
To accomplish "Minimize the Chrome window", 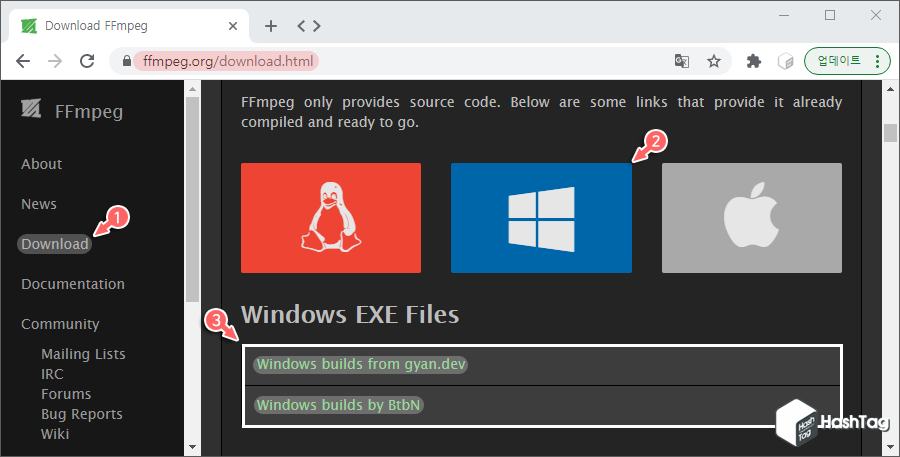I will click(x=784, y=16).
